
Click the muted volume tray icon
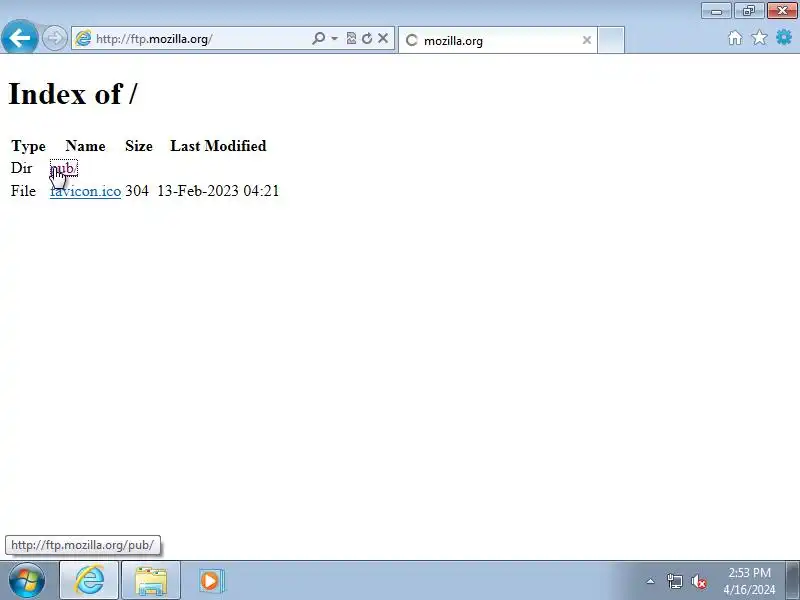[698, 581]
